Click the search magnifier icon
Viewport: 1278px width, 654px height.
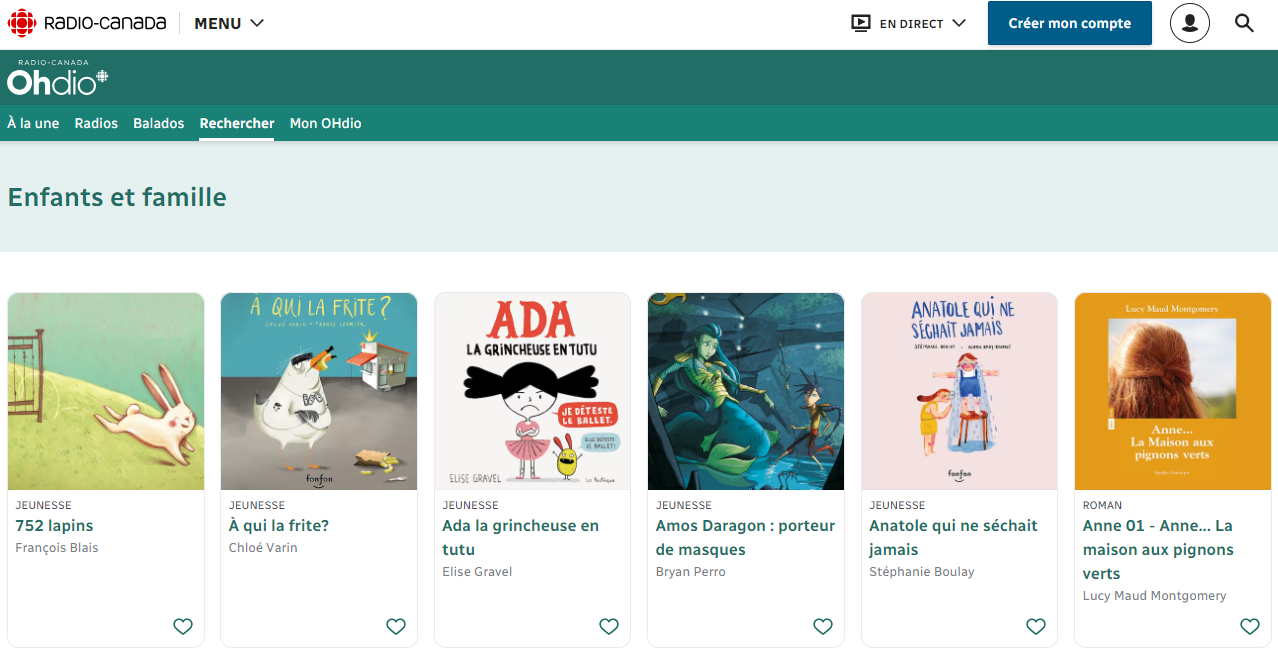tap(1244, 23)
